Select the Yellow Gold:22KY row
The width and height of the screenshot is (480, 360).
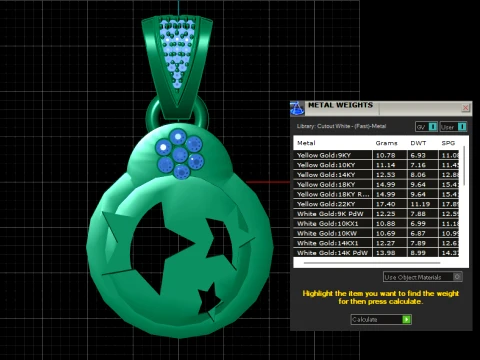[x=376, y=204]
